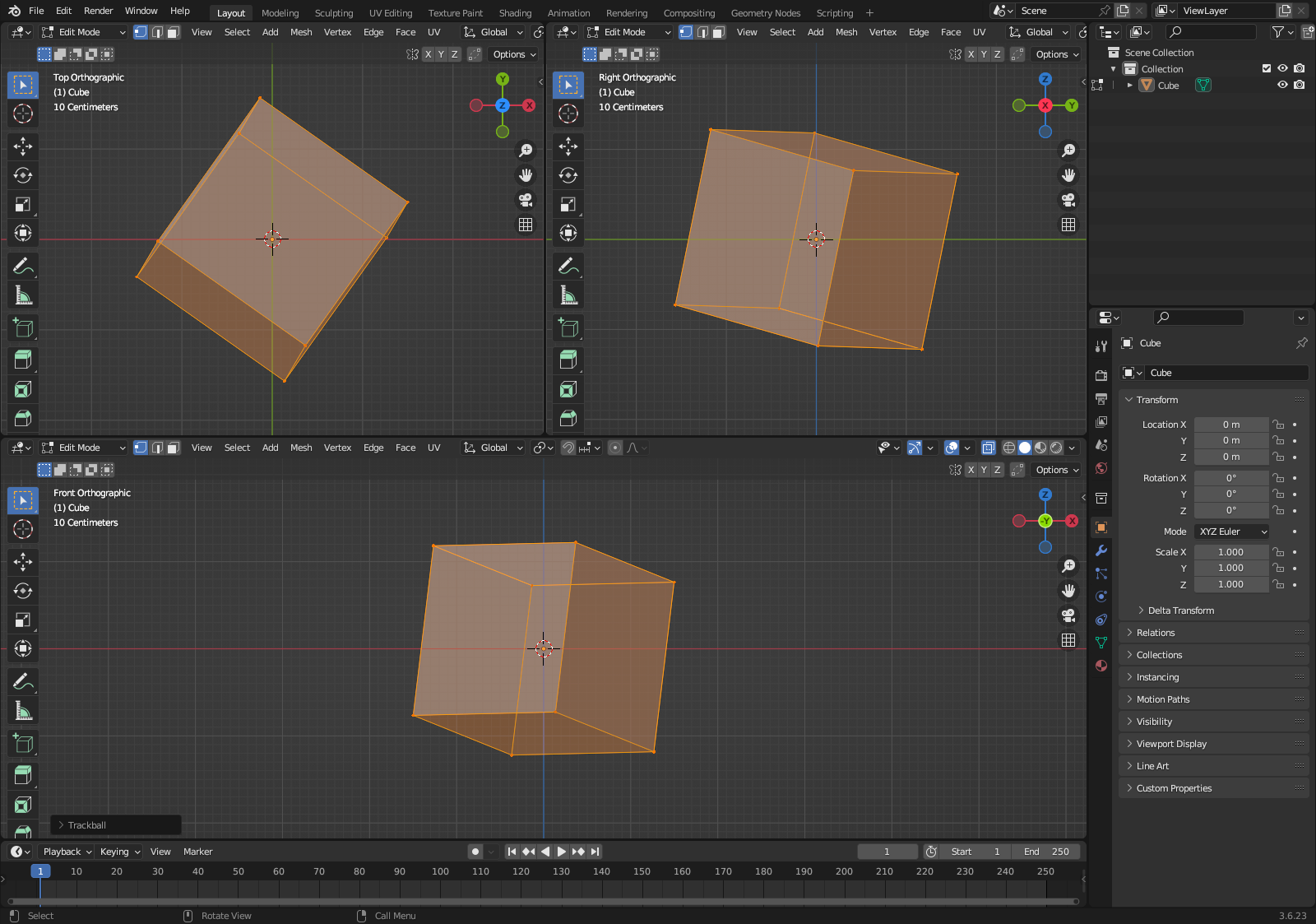Toggle camera view in Front viewport
The height and width of the screenshot is (924, 1316).
pos(1068,615)
